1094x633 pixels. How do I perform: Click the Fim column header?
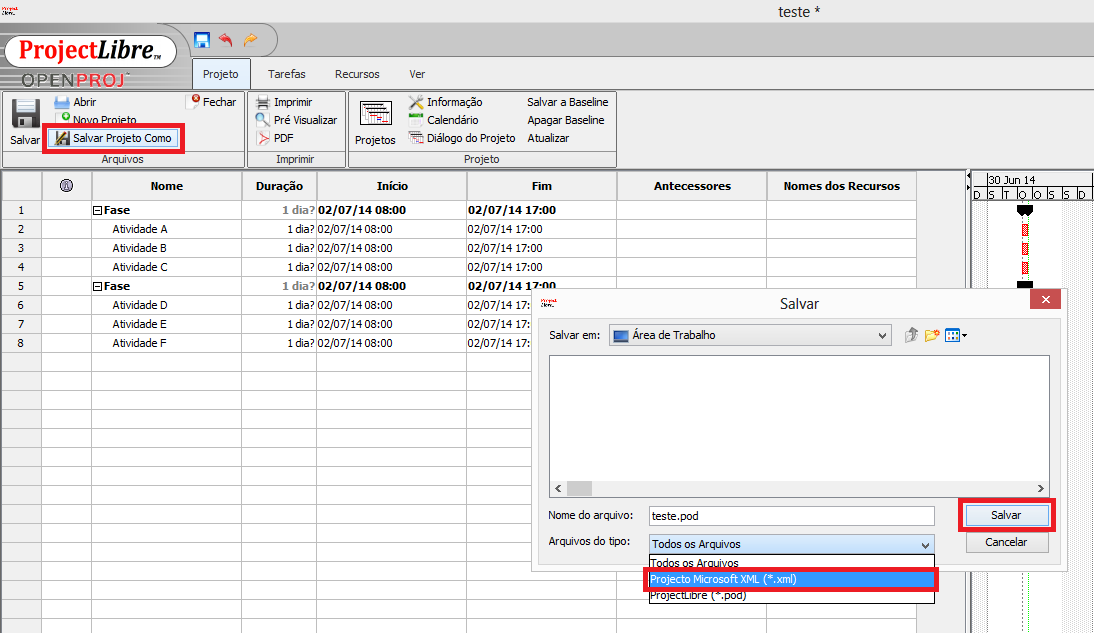point(542,186)
